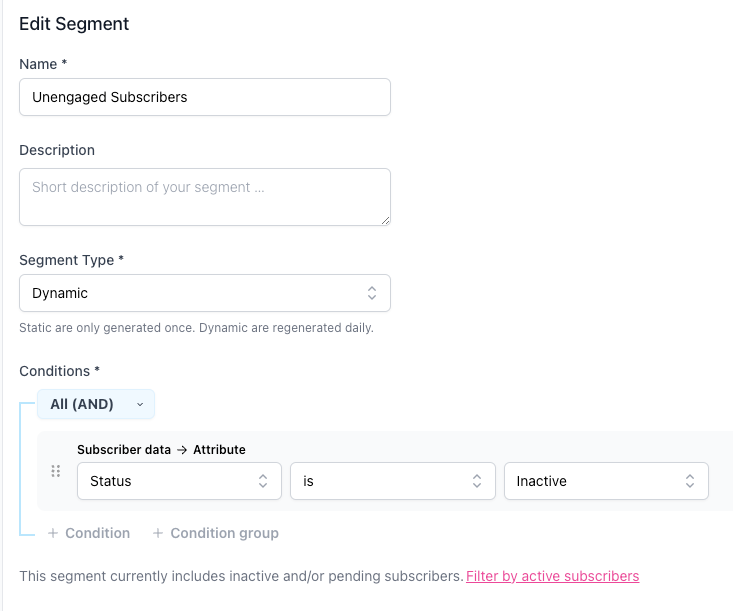Focus the Name field containing Unengaged Subscribers
Image resolution: width=733 pixels, height=611 pixels.
tap(204, 97)
